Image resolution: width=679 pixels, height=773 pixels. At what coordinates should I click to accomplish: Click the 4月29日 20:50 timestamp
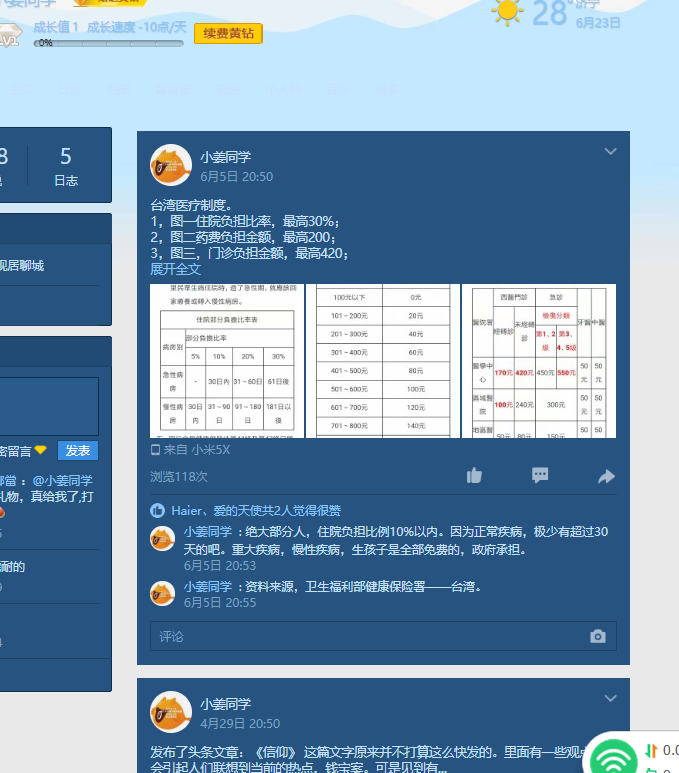[240, 723]
